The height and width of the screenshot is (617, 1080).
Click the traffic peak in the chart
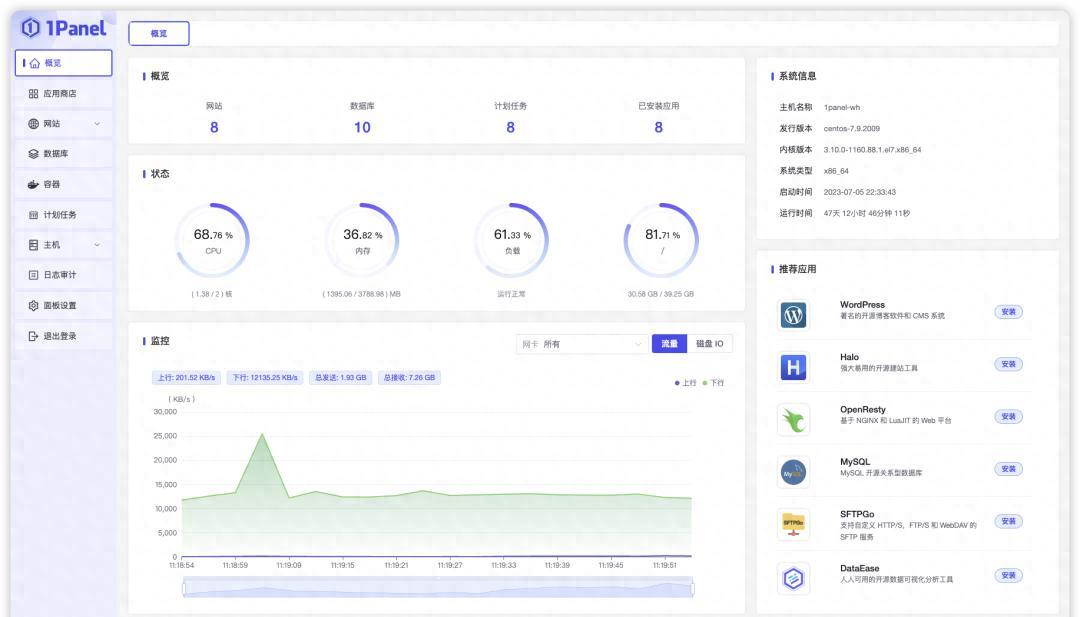point(262,435)
